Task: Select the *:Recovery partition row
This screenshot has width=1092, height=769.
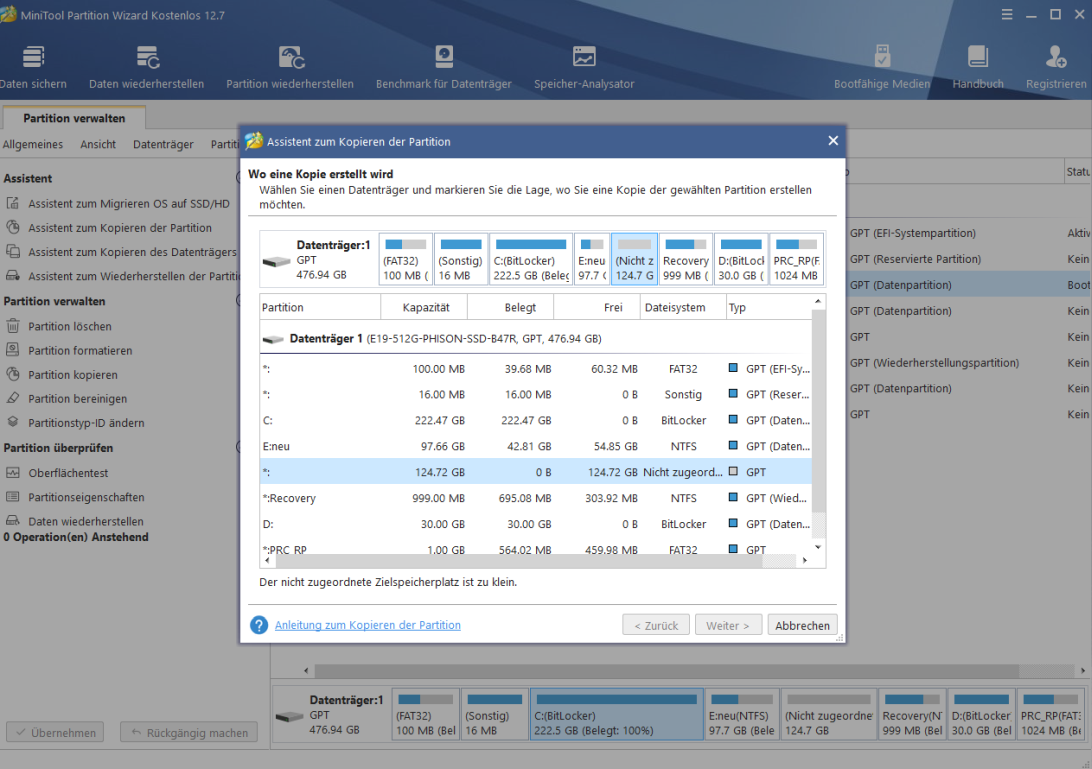Action: click(x=536, y=498)
